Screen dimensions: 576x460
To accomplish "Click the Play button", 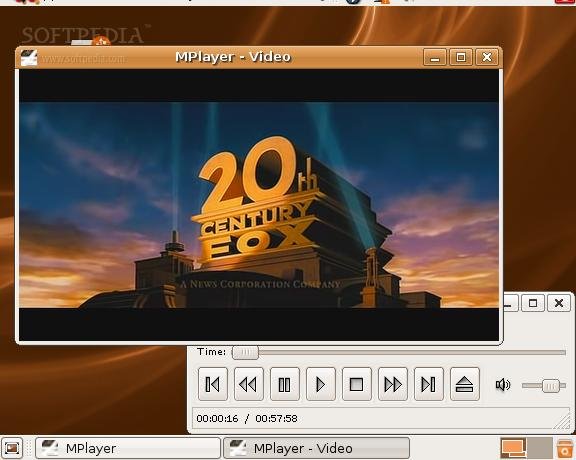I will (321, 384).
